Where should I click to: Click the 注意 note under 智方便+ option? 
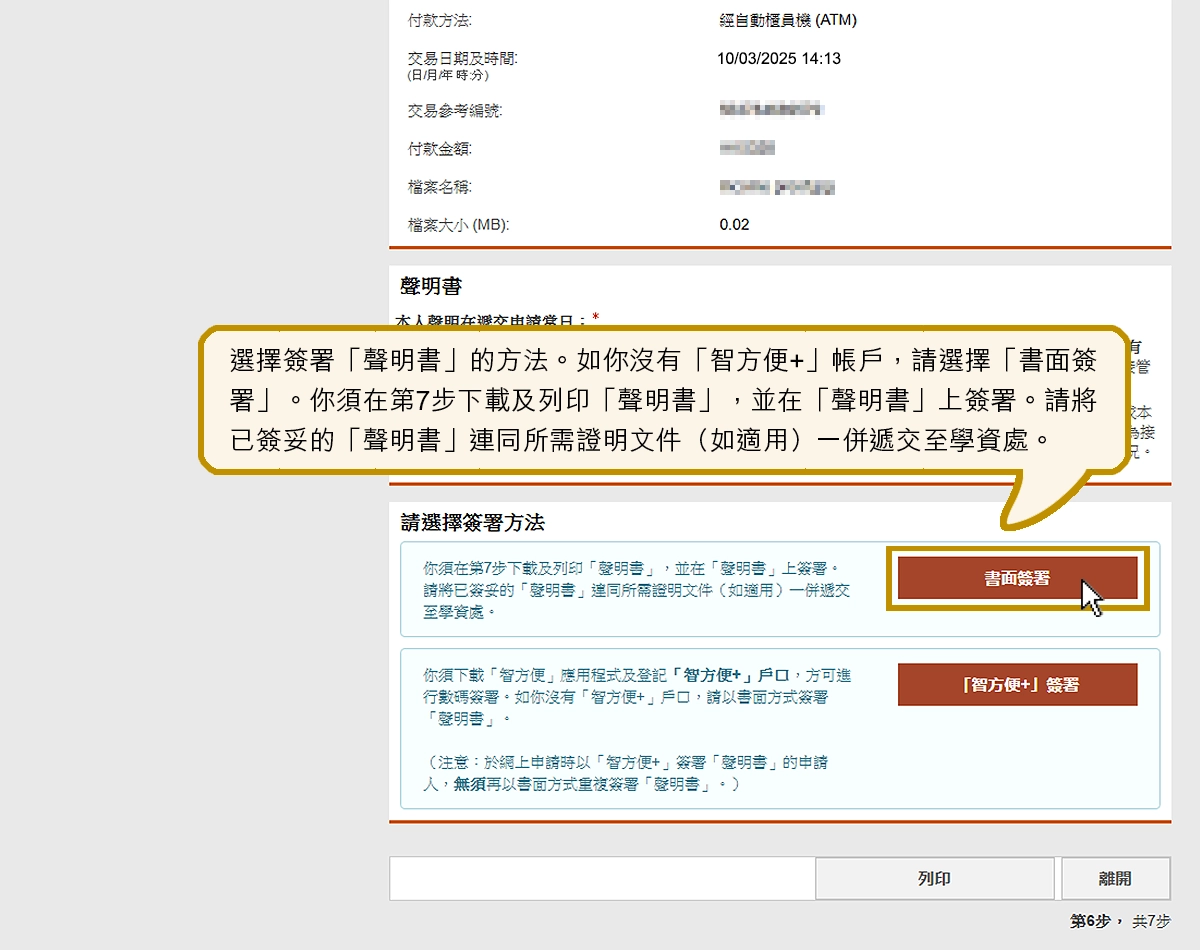[x=625, y=773]
